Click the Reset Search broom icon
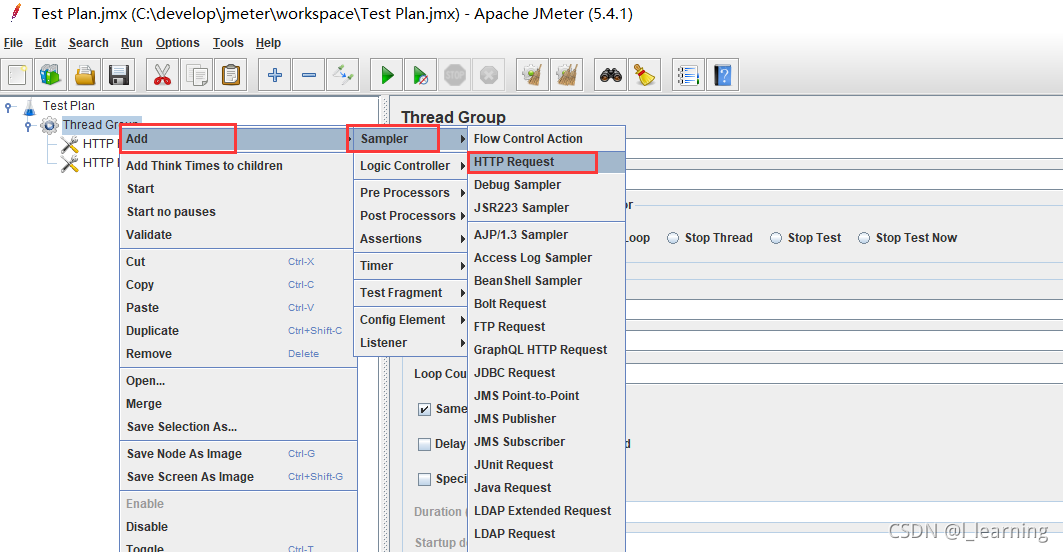Image resolution: width=1063 pixels, height=552 pixels. click(644, 75)
